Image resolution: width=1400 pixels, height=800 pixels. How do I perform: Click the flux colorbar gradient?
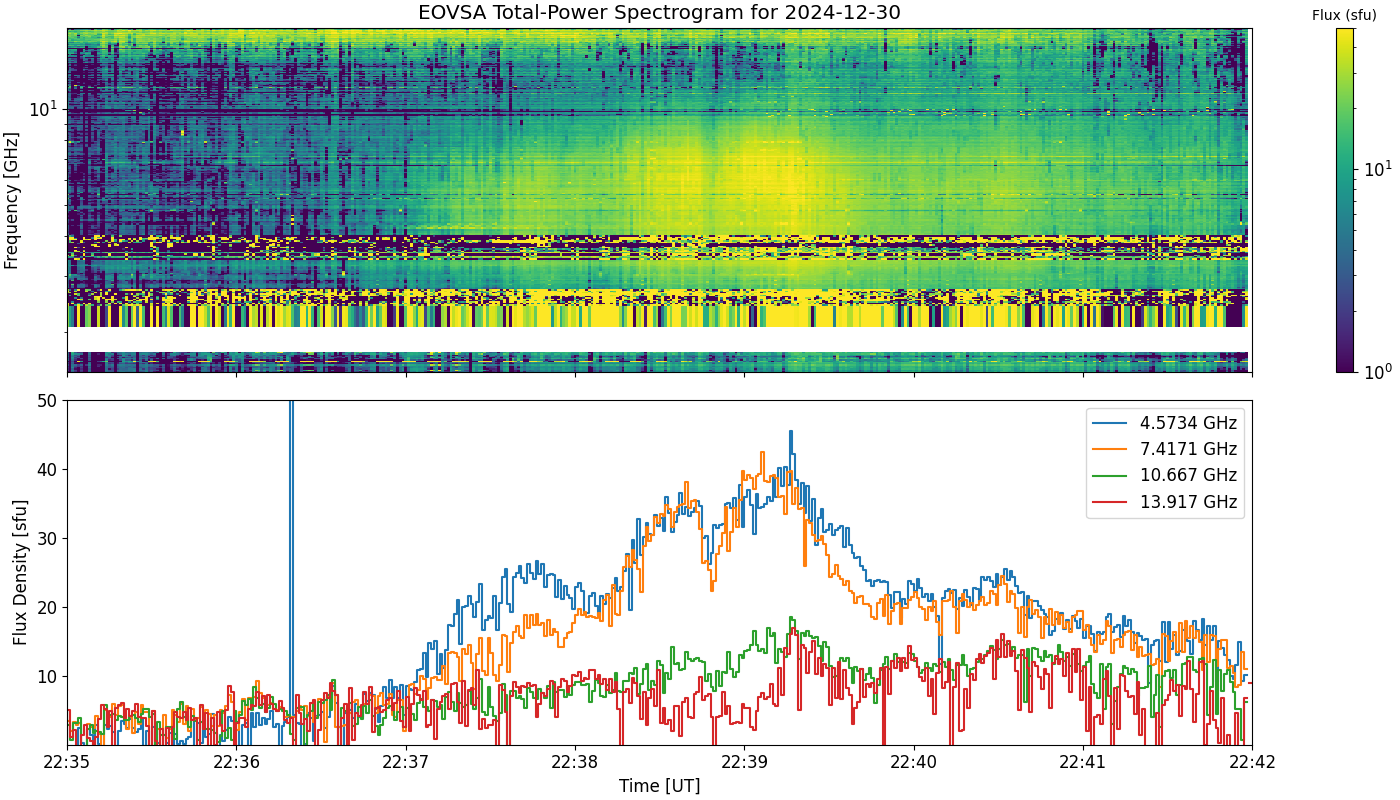[1345, 200]
